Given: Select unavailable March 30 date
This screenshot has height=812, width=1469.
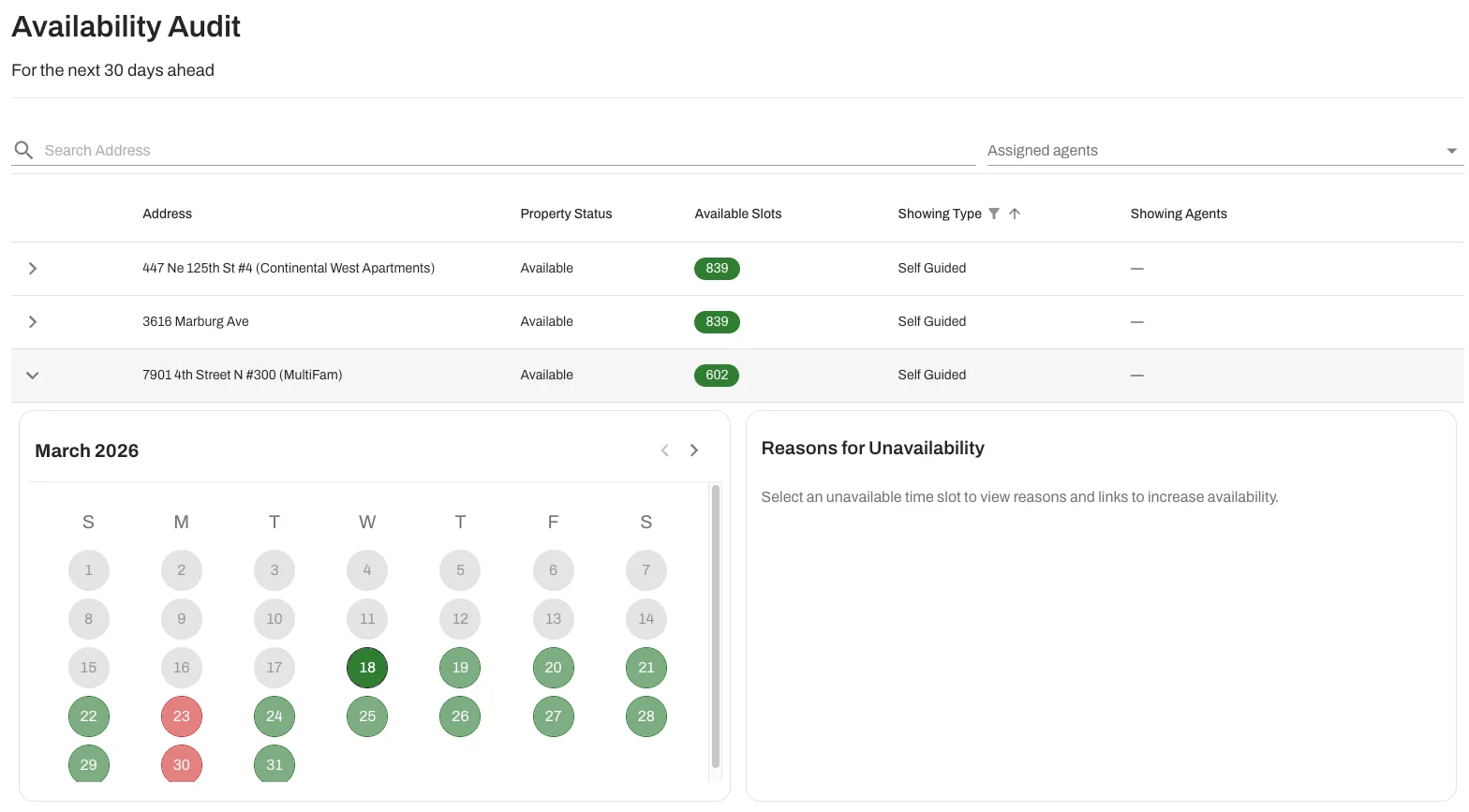Looking at the screenshot, I should pos(182,764).
